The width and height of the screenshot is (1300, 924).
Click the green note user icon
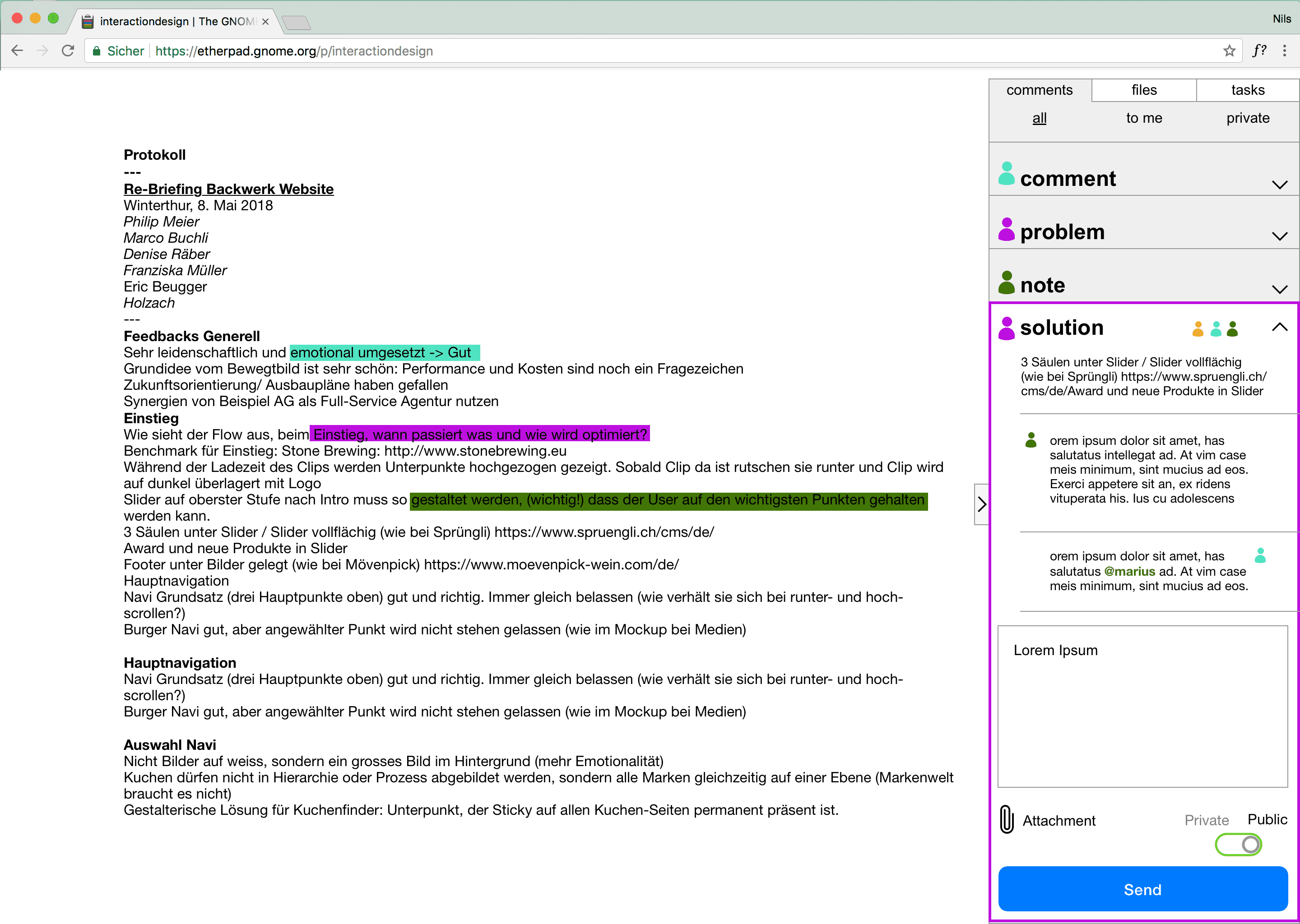pos(1006,283)
